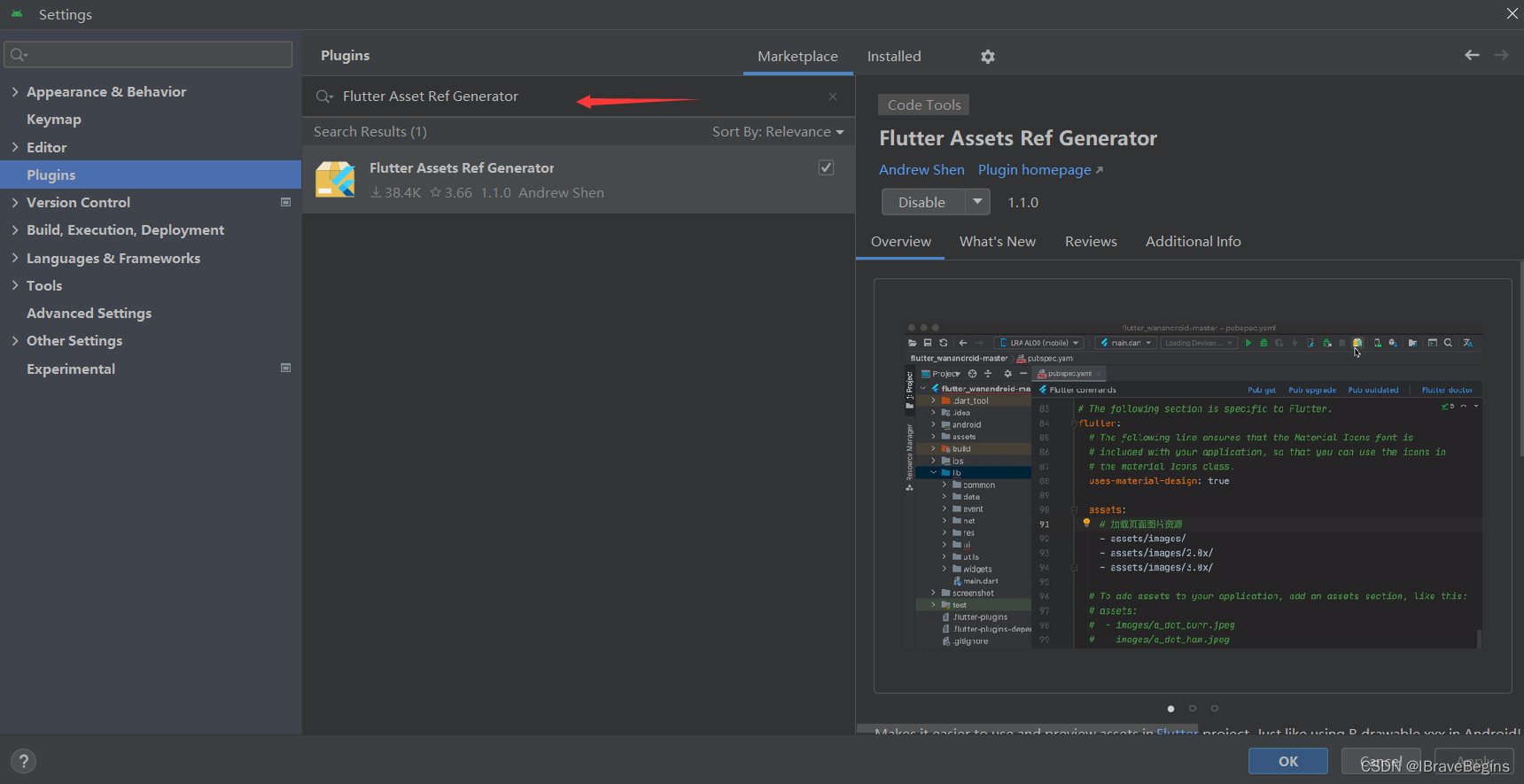Select the third screenshot carousel dot
Image resolution: width=1524 pixels, height=784 pixels.
click(1215, 708)
